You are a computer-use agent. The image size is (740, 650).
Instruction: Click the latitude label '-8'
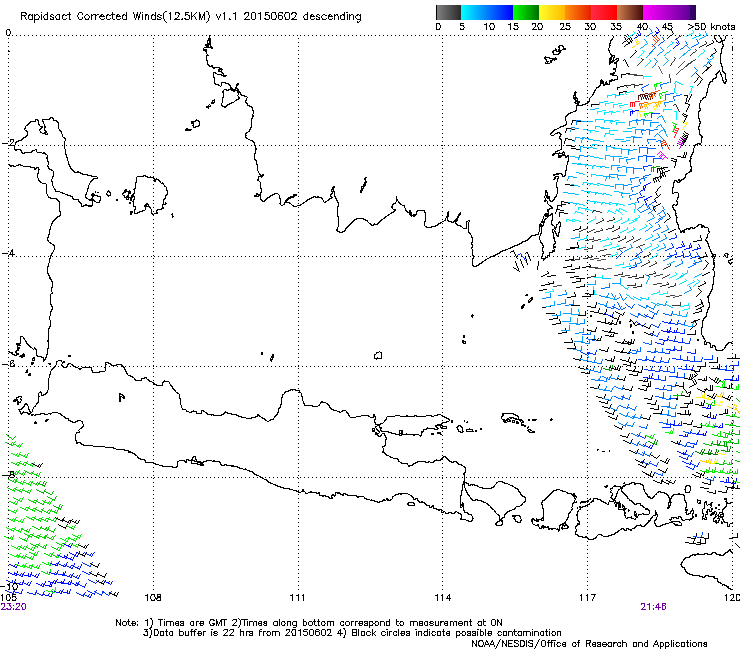8,474
